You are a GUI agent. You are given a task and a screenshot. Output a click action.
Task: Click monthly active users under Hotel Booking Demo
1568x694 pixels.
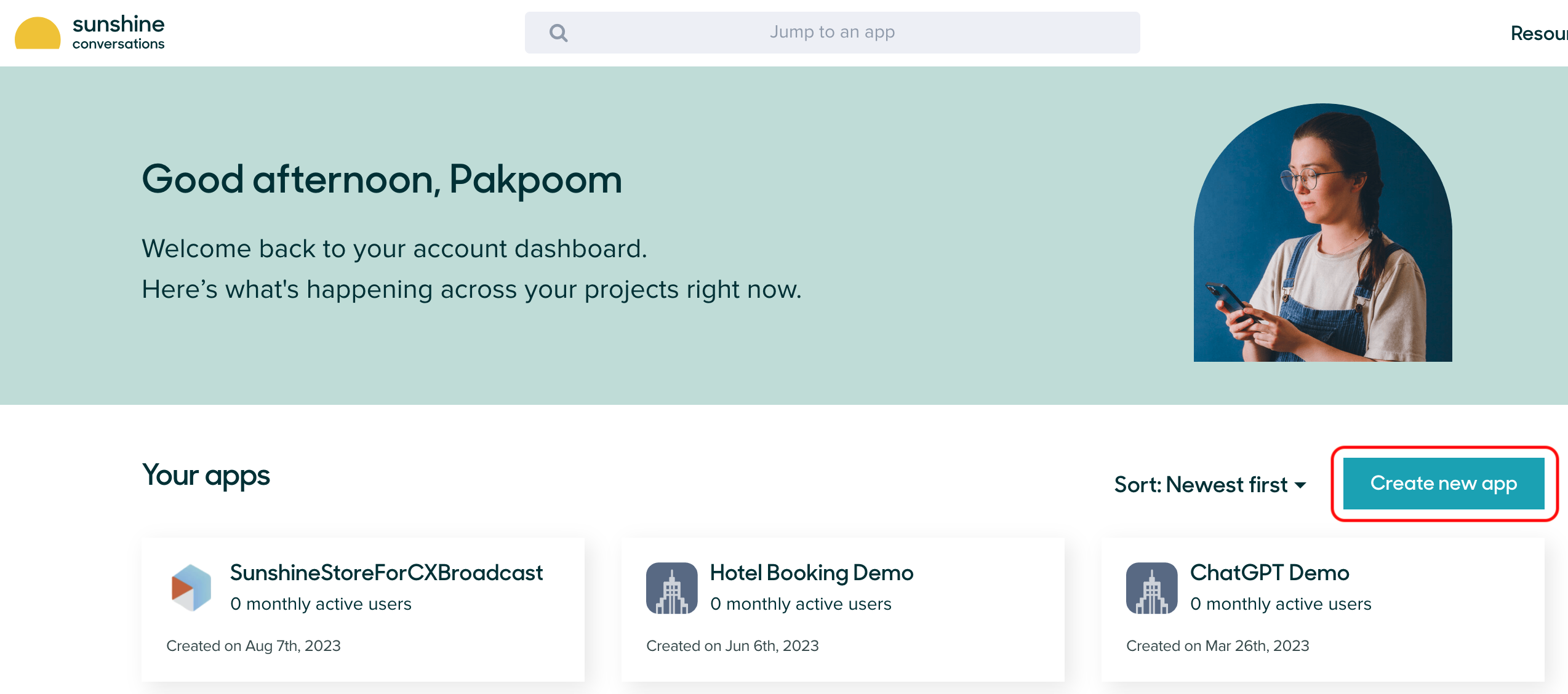(801, 604)
